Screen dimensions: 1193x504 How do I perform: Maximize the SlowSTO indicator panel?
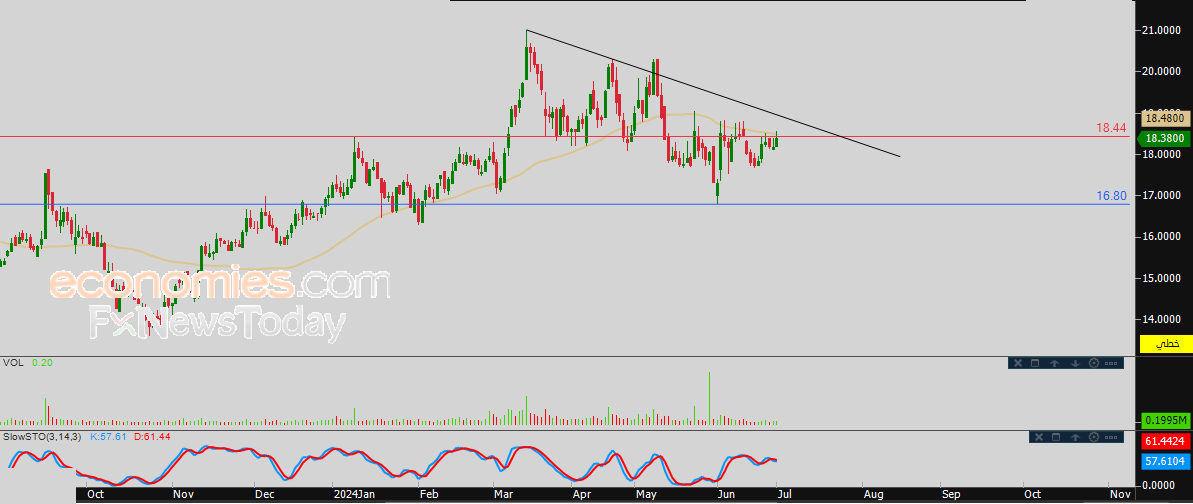point(1056,437)
